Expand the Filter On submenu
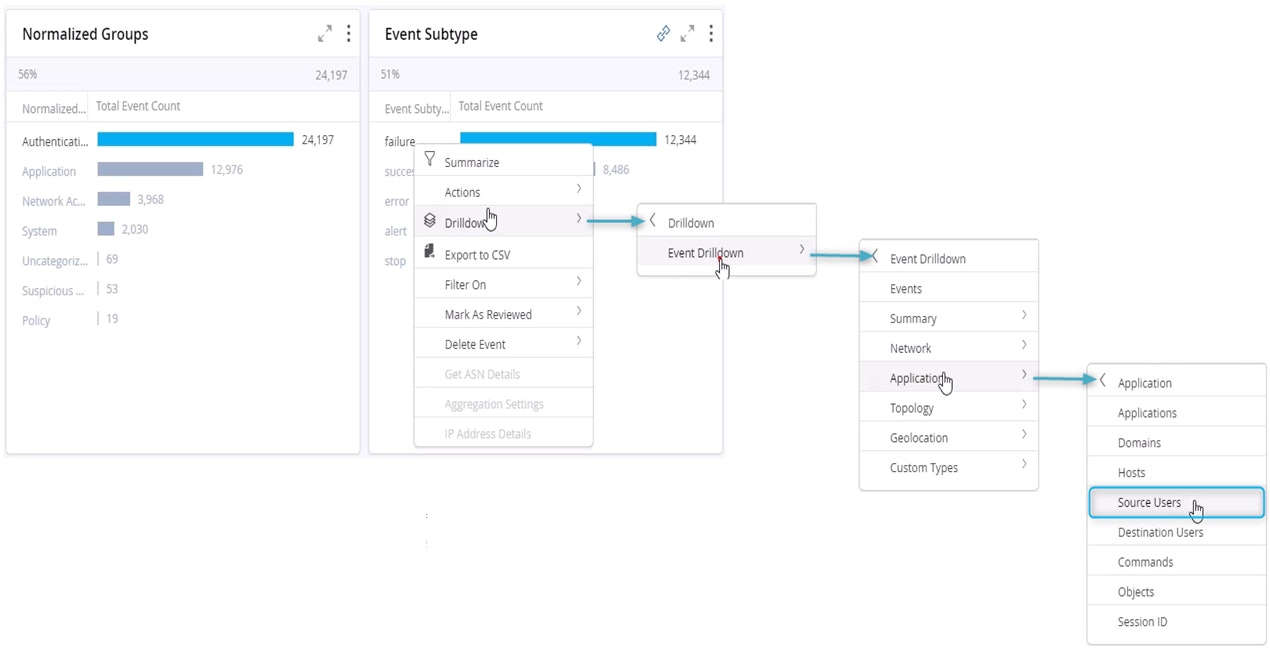 pyautogui.click(x=579, y=283)
